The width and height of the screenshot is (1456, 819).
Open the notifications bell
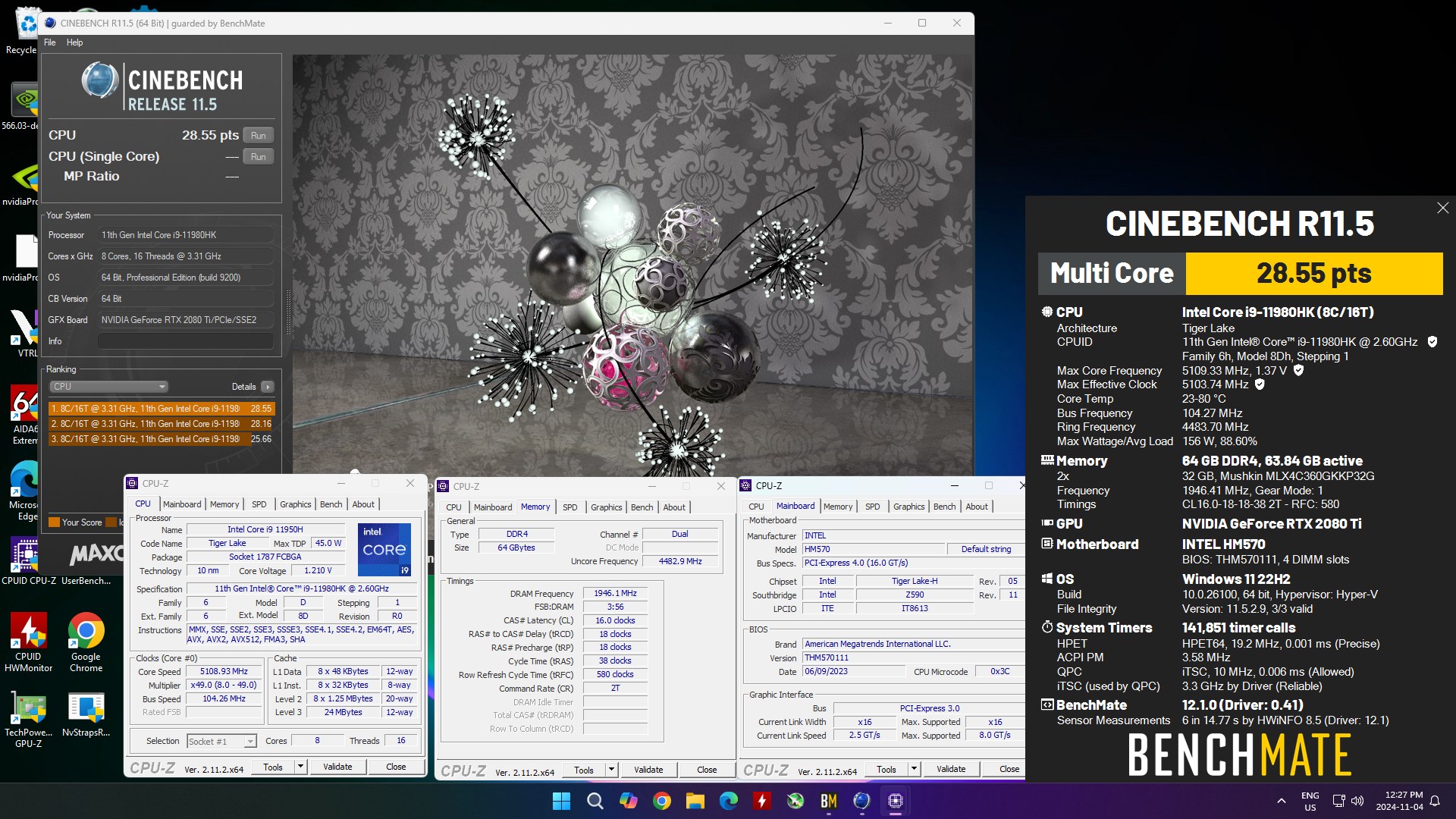(1435, 801)
